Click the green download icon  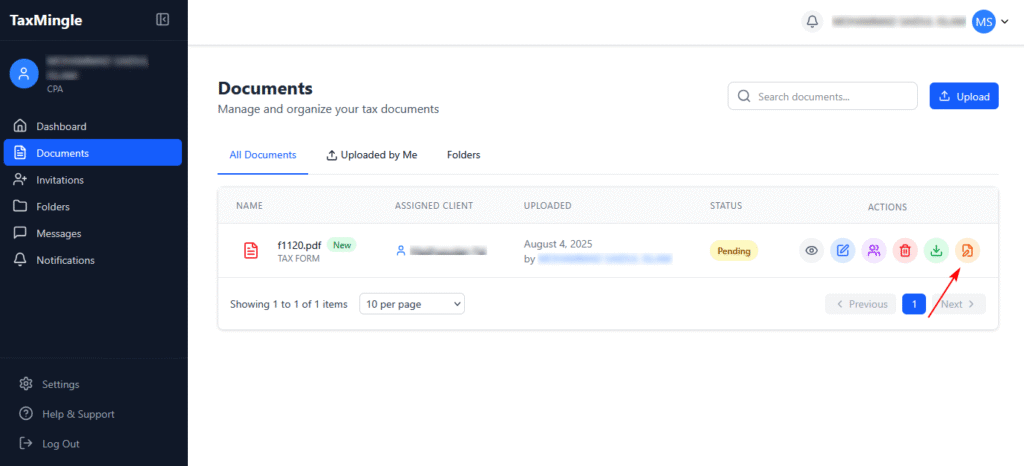(x=936, y=251)
